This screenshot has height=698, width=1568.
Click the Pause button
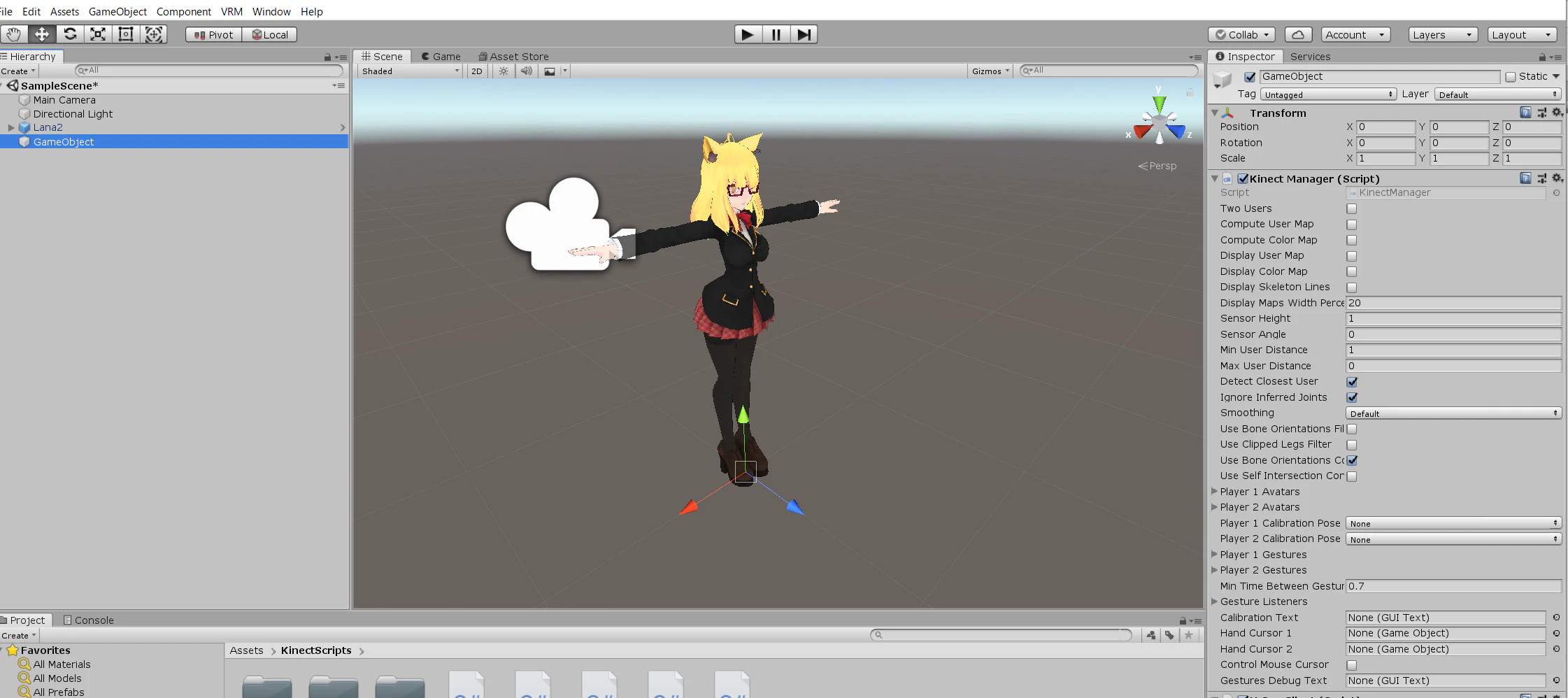click(776, 34)
